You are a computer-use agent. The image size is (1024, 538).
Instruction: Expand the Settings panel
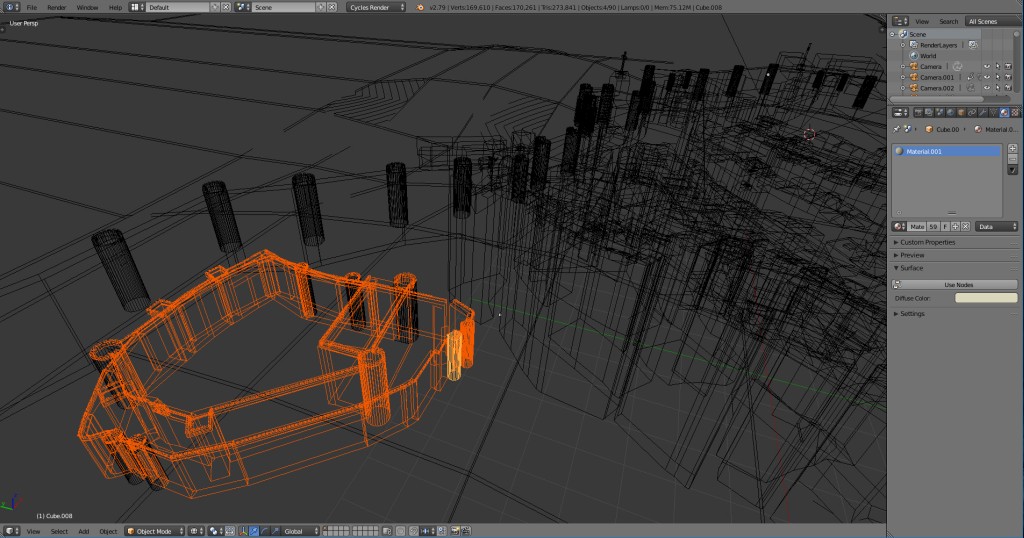point(911,314)
